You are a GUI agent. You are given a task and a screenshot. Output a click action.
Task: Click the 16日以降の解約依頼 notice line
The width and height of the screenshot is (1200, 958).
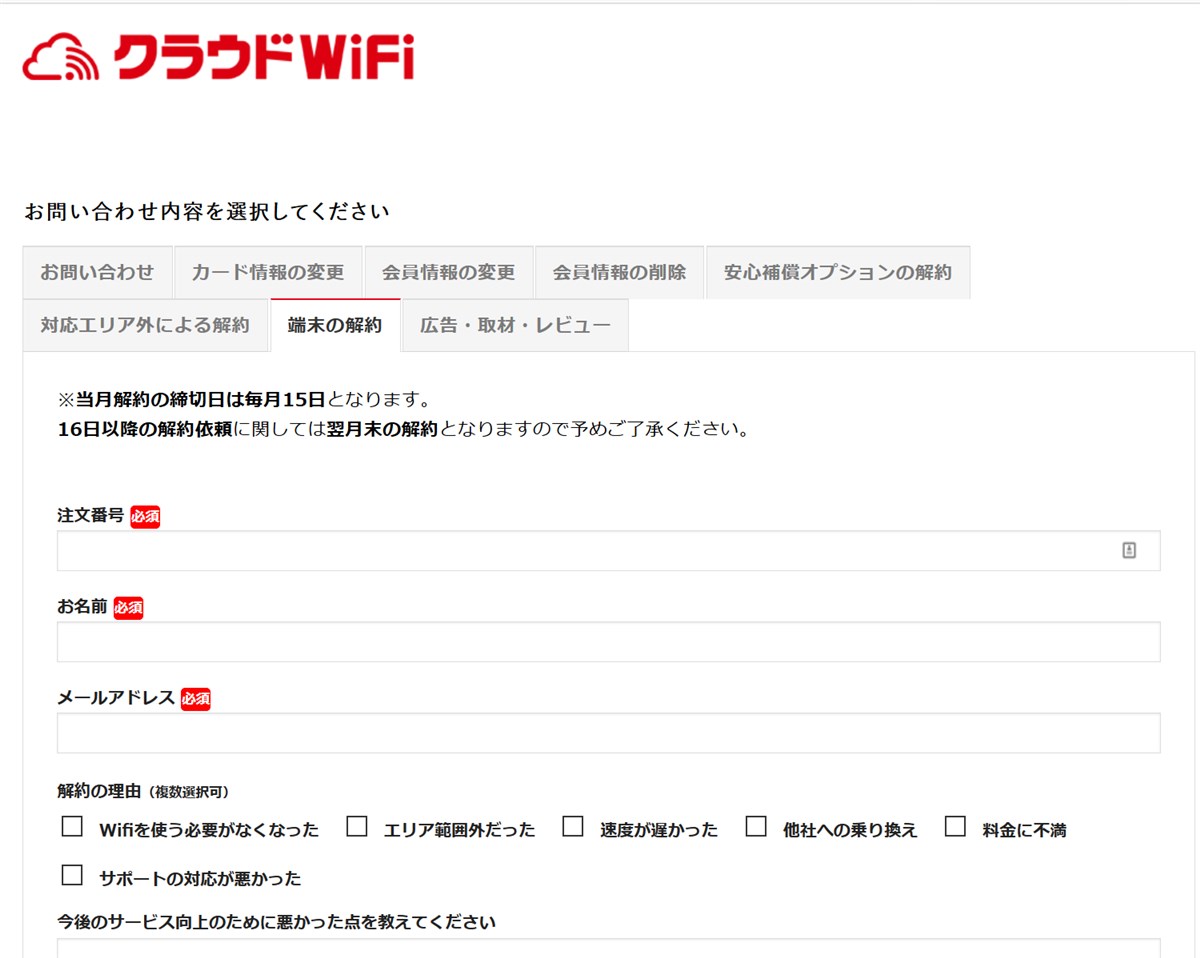pyautogui.click(x=403, y=431)
